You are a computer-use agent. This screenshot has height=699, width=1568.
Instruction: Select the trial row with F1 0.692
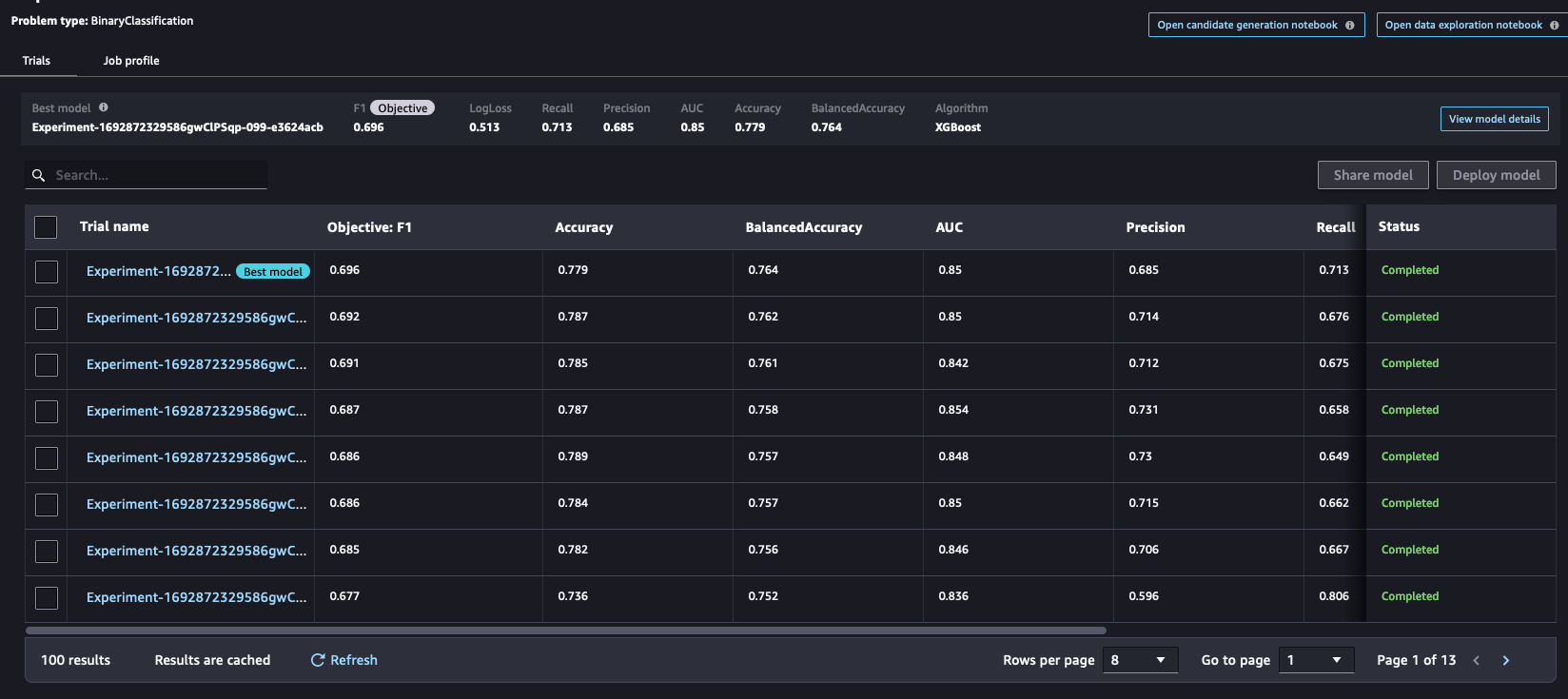(47, 319)
